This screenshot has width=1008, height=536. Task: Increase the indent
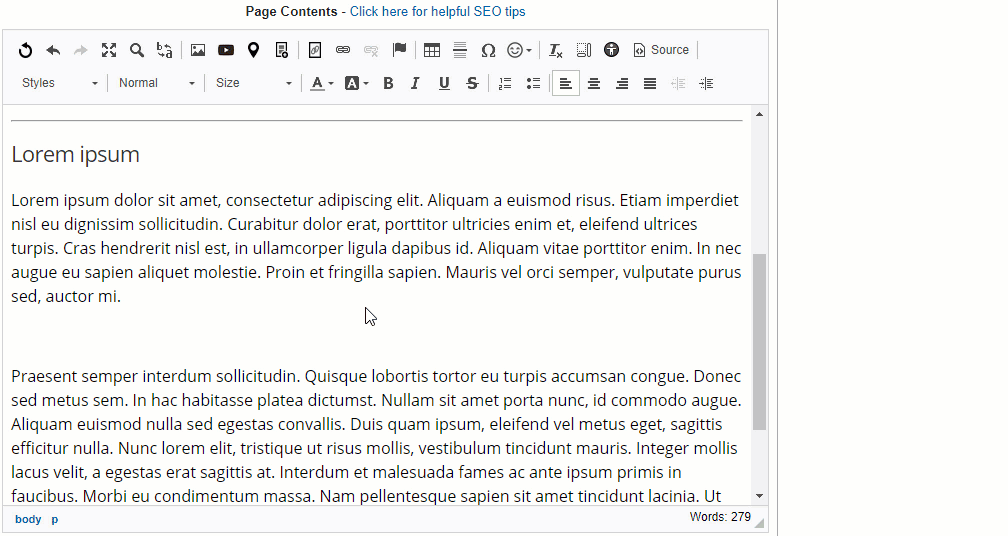coord(706,83)
